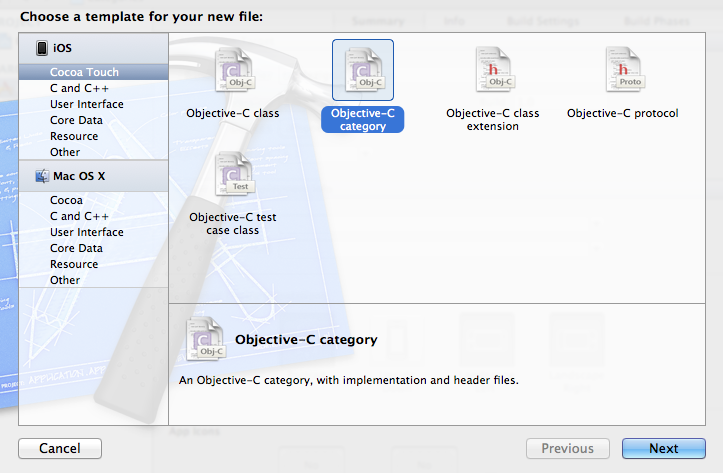This screenshot has width=723, height=473.
Task: Click the Mac OS X Finder icon
Action: (41, 176)
